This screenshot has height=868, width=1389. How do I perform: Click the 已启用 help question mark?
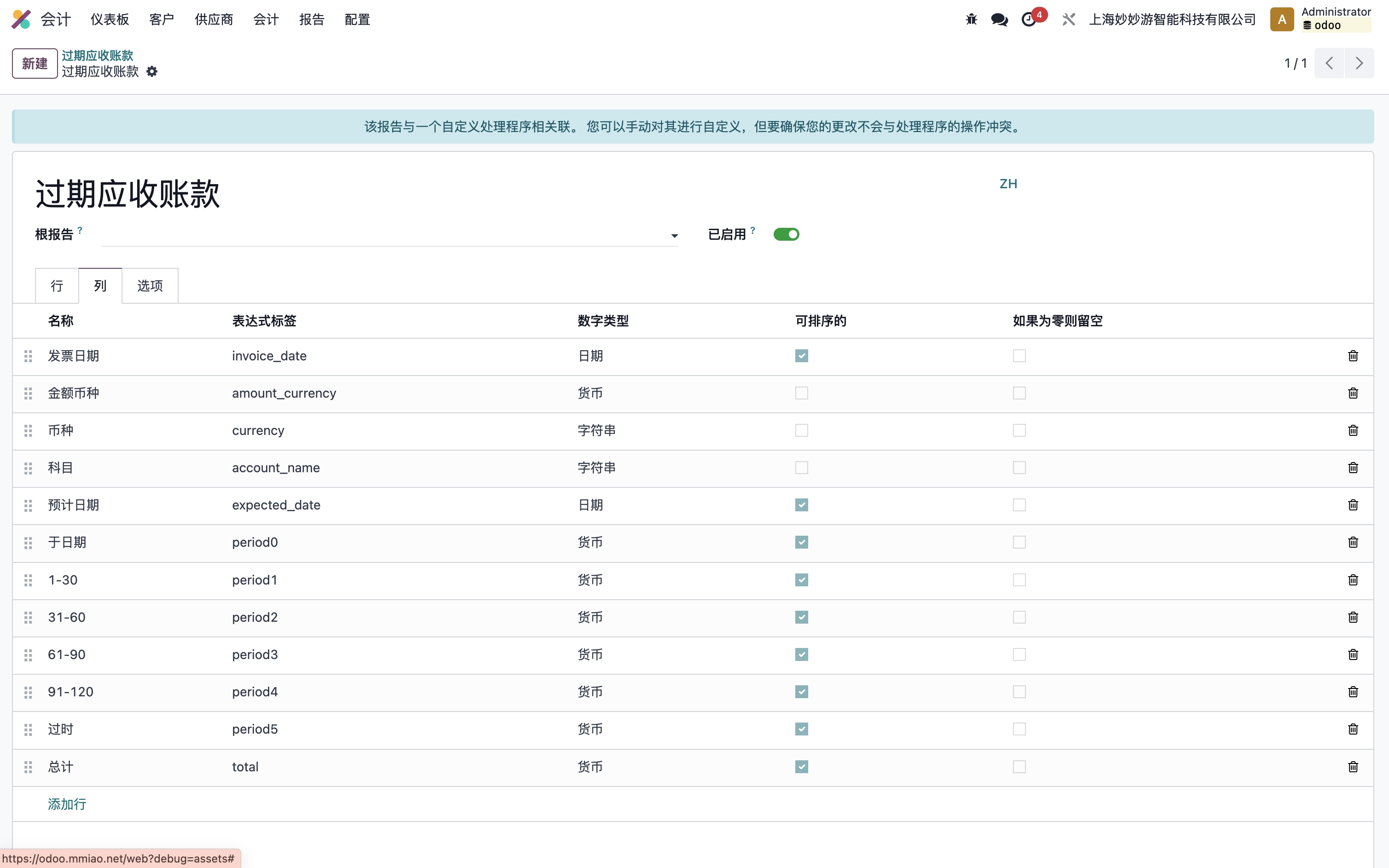coord(752,230)
